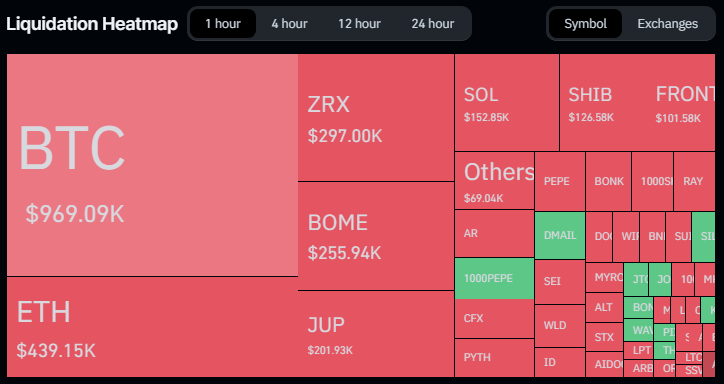Viewport: 724px width, 384px height.
Task: Open the BOME liquidation tile
Action: [x=376, y=236]
